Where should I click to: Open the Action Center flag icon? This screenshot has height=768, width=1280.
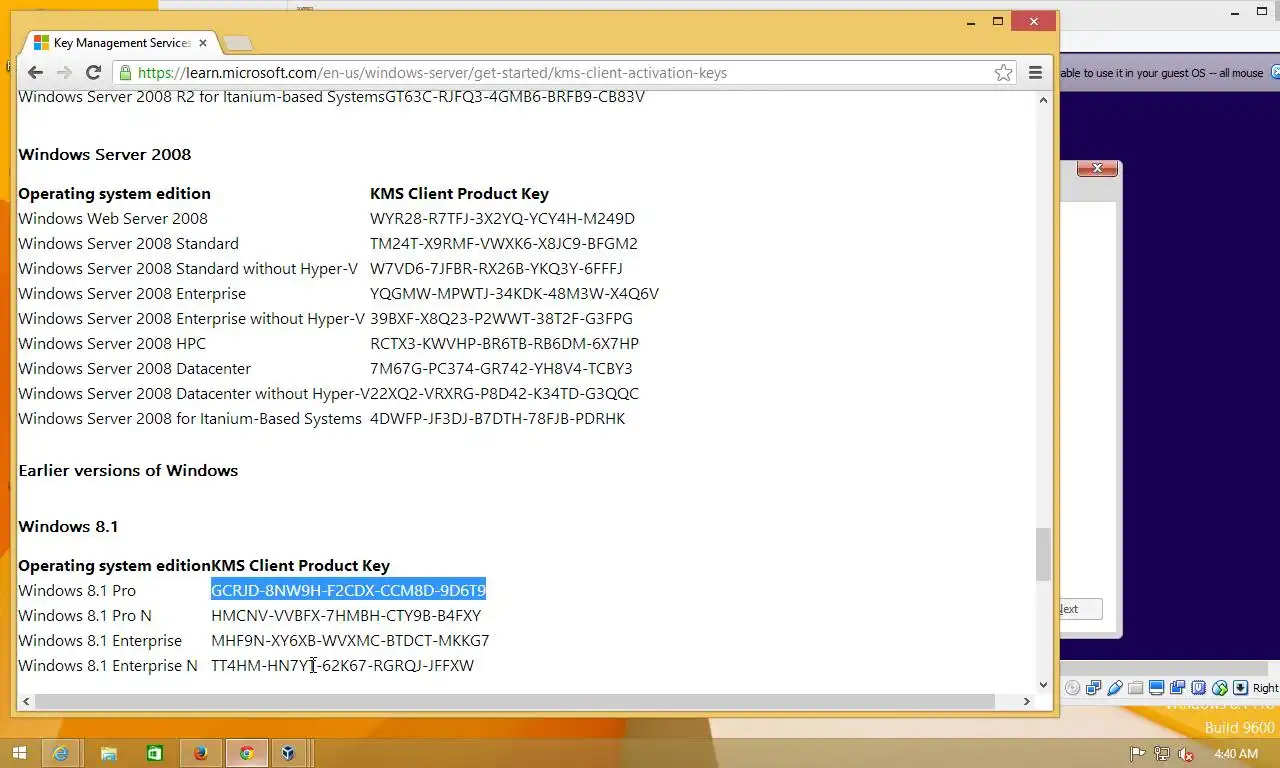pyautogui.click(x=1137, y=753)
